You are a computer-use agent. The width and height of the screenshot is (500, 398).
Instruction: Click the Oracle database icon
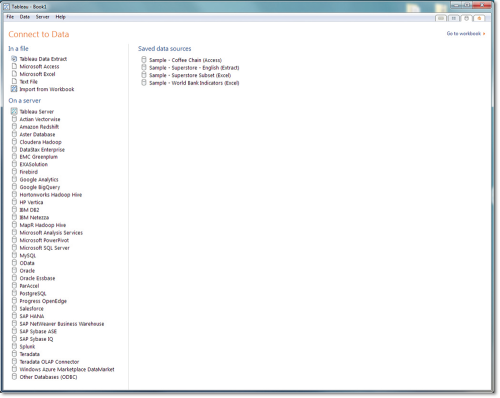(x=14, y=270)
